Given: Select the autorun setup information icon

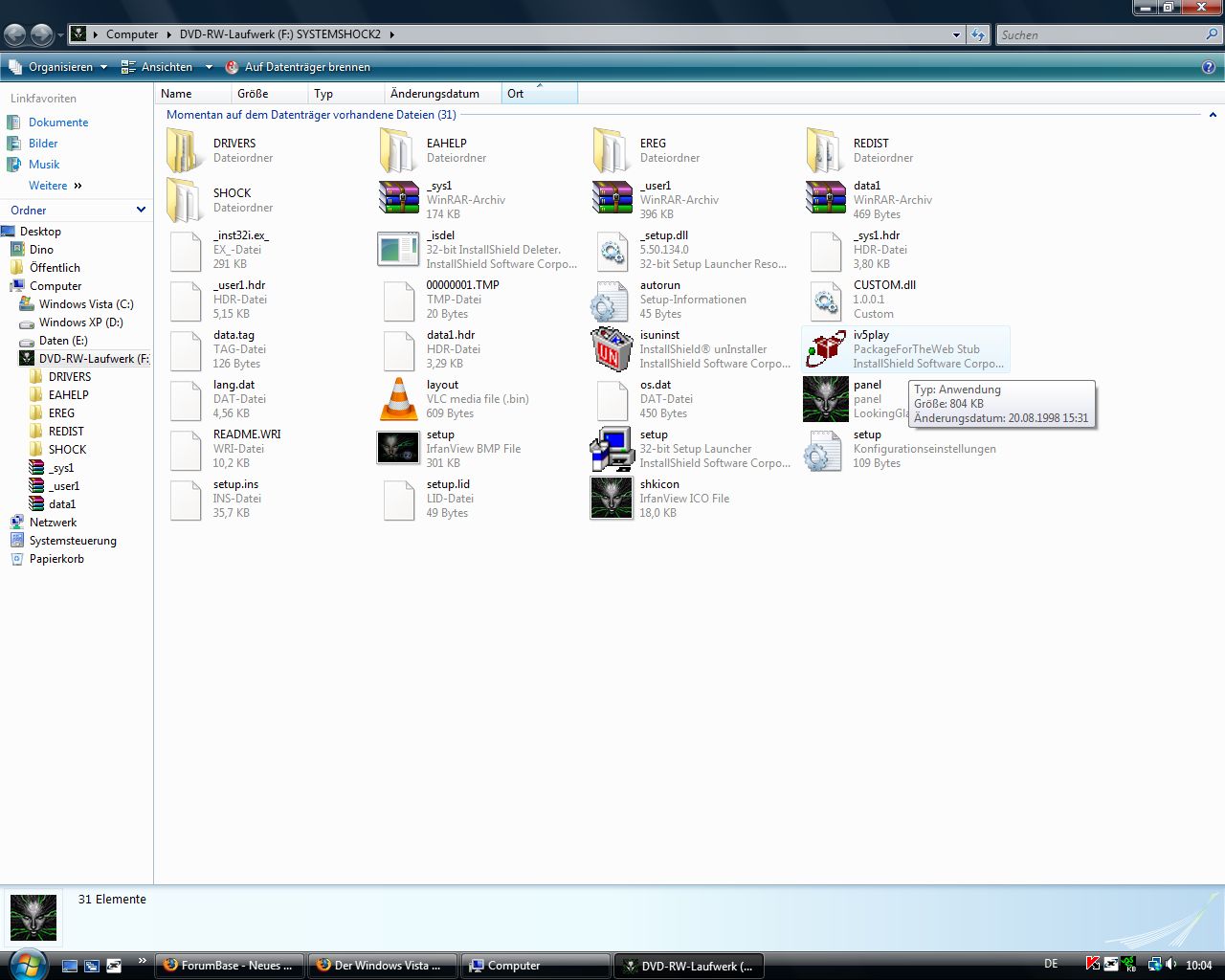Looking at the screenshot, I should coord(610,301).
